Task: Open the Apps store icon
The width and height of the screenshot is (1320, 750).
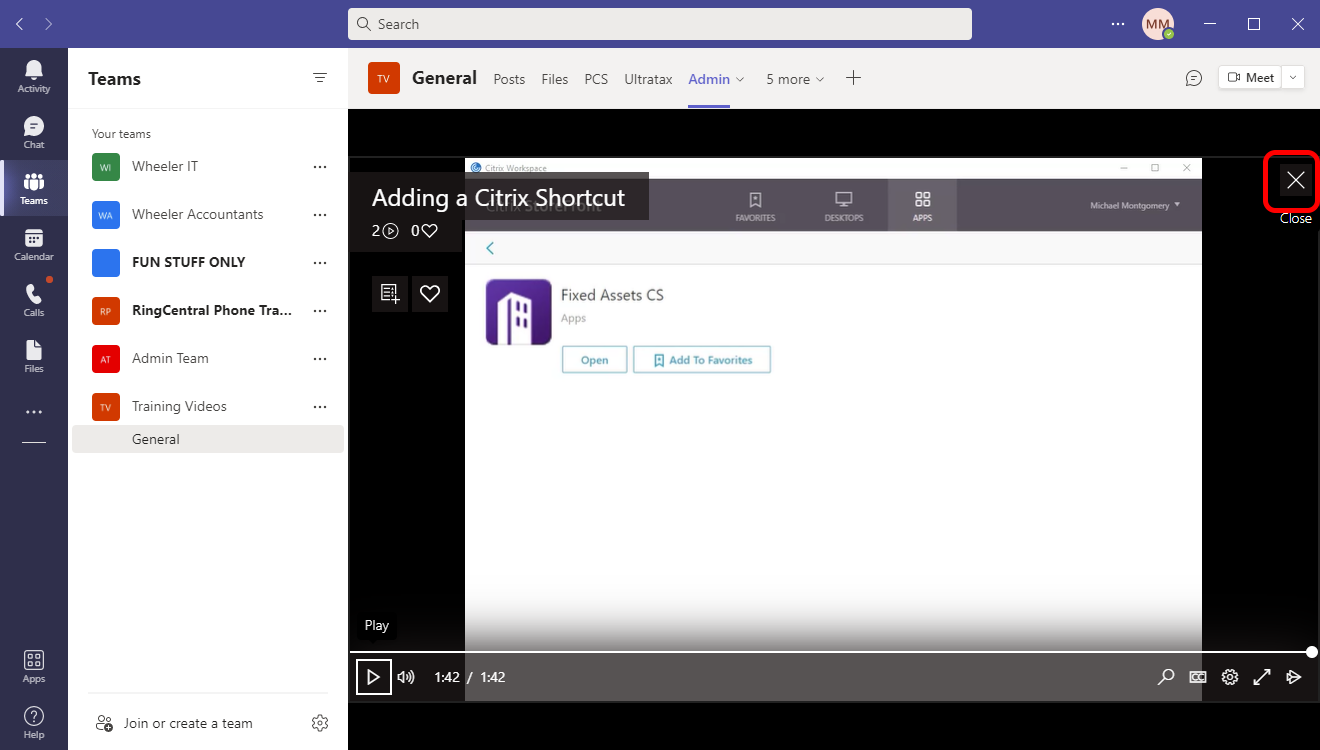Action: (x=34, y=666)
